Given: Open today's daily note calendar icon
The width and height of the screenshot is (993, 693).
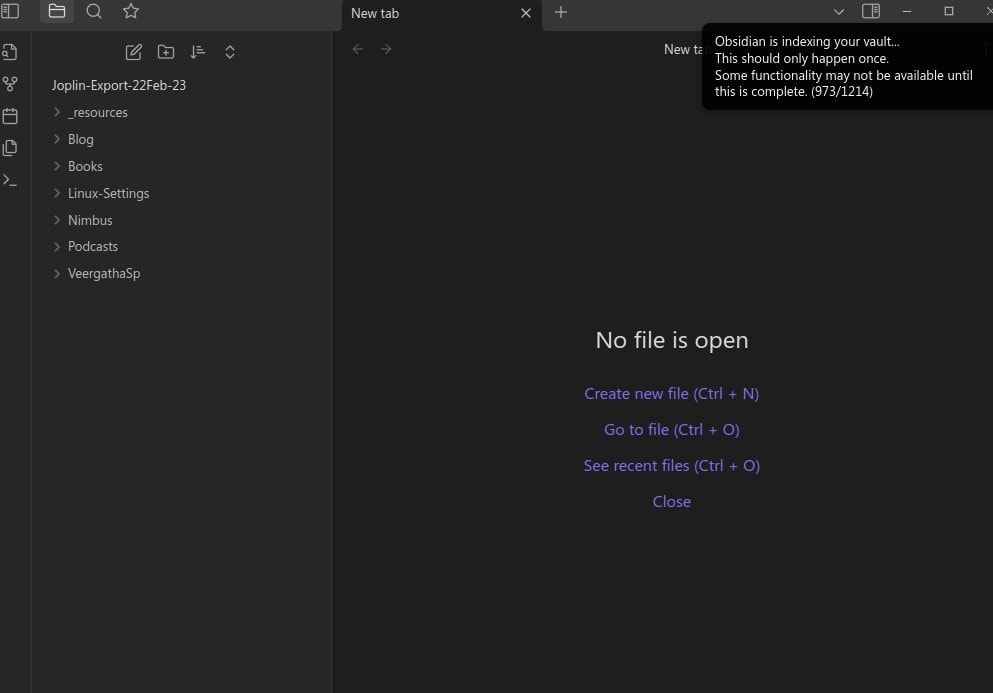Looking at the screenshot, I should 10,116.
